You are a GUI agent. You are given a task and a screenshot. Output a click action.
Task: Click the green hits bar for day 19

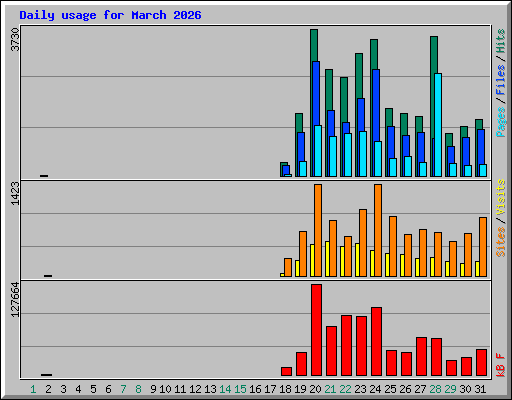pyautogui.click(x=299, y=122)
